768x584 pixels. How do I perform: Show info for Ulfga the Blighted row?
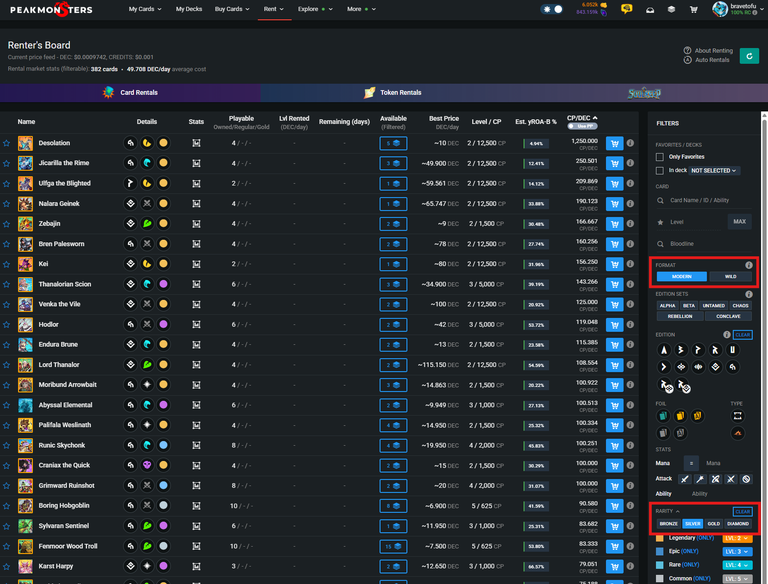click(x=630, y=183)
